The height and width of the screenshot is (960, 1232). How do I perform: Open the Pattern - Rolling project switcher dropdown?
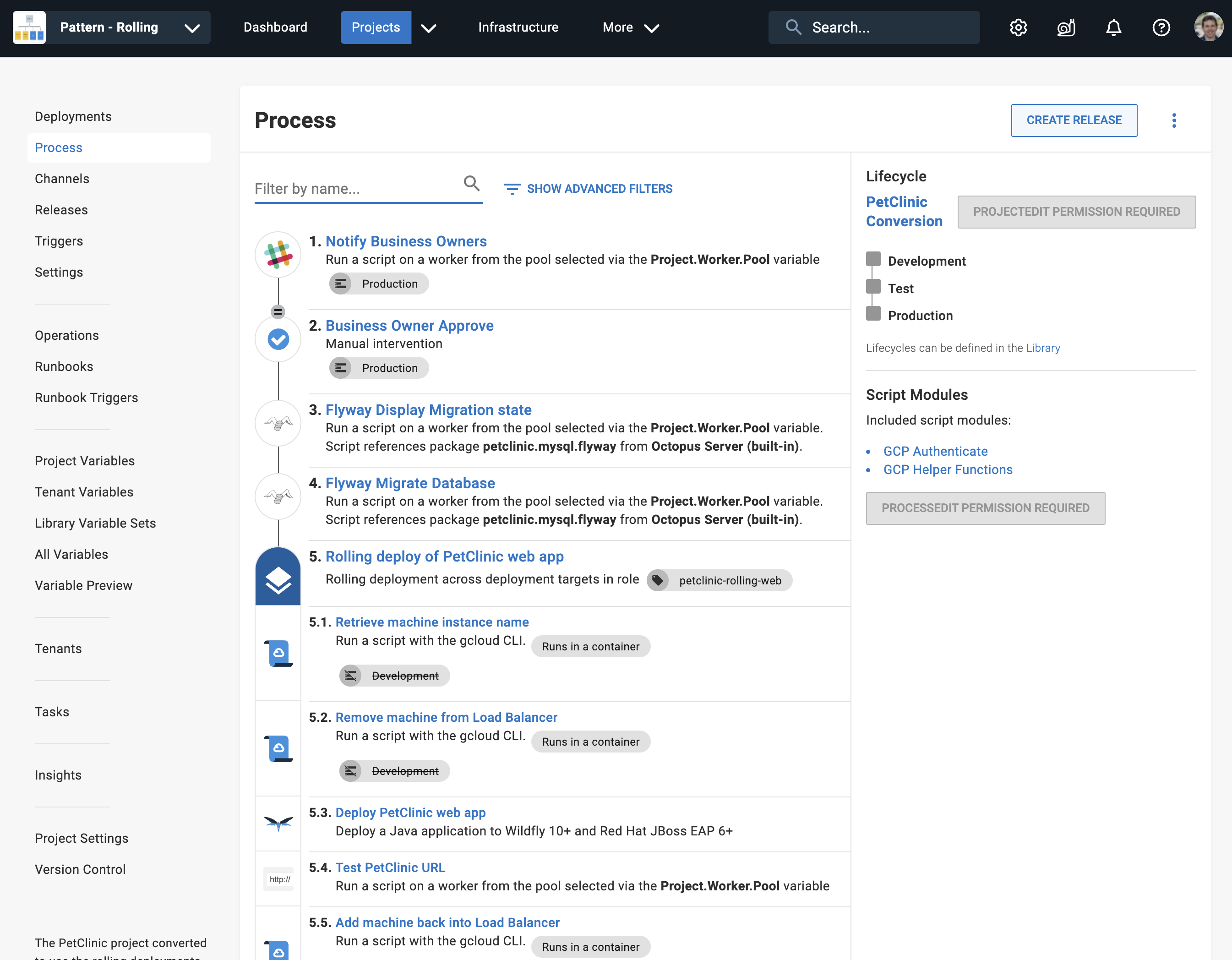(x=192, y=27)
